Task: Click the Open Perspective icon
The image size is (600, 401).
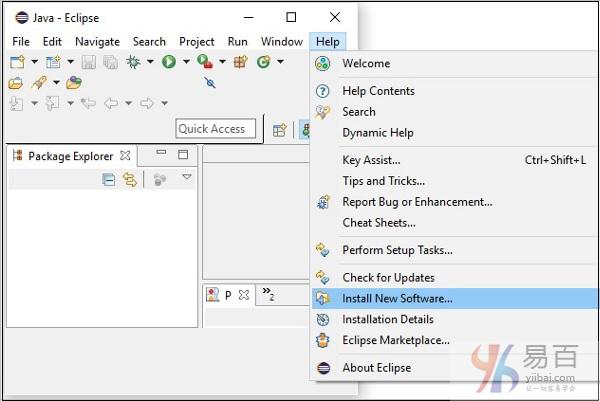Action: [x=279, y=130]
